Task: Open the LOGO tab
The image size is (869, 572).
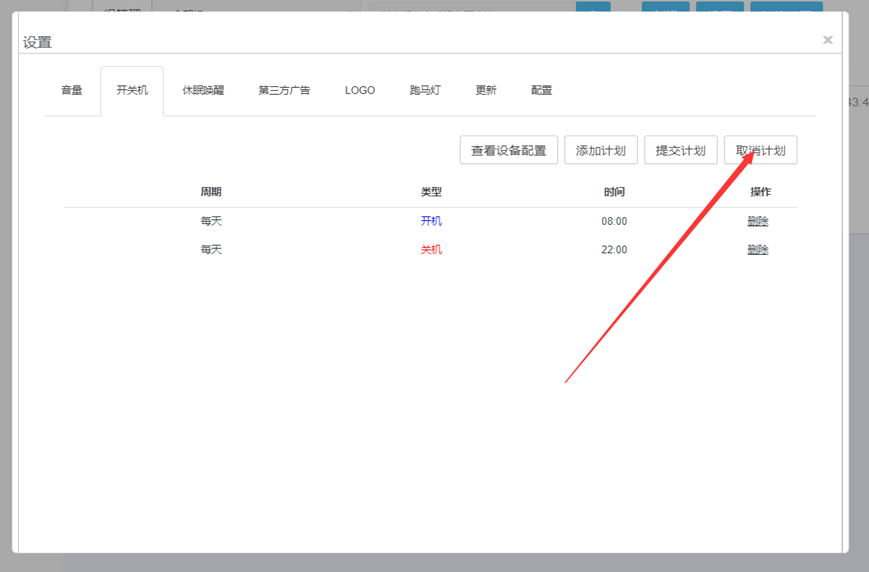Action: [x=360, y=90]
